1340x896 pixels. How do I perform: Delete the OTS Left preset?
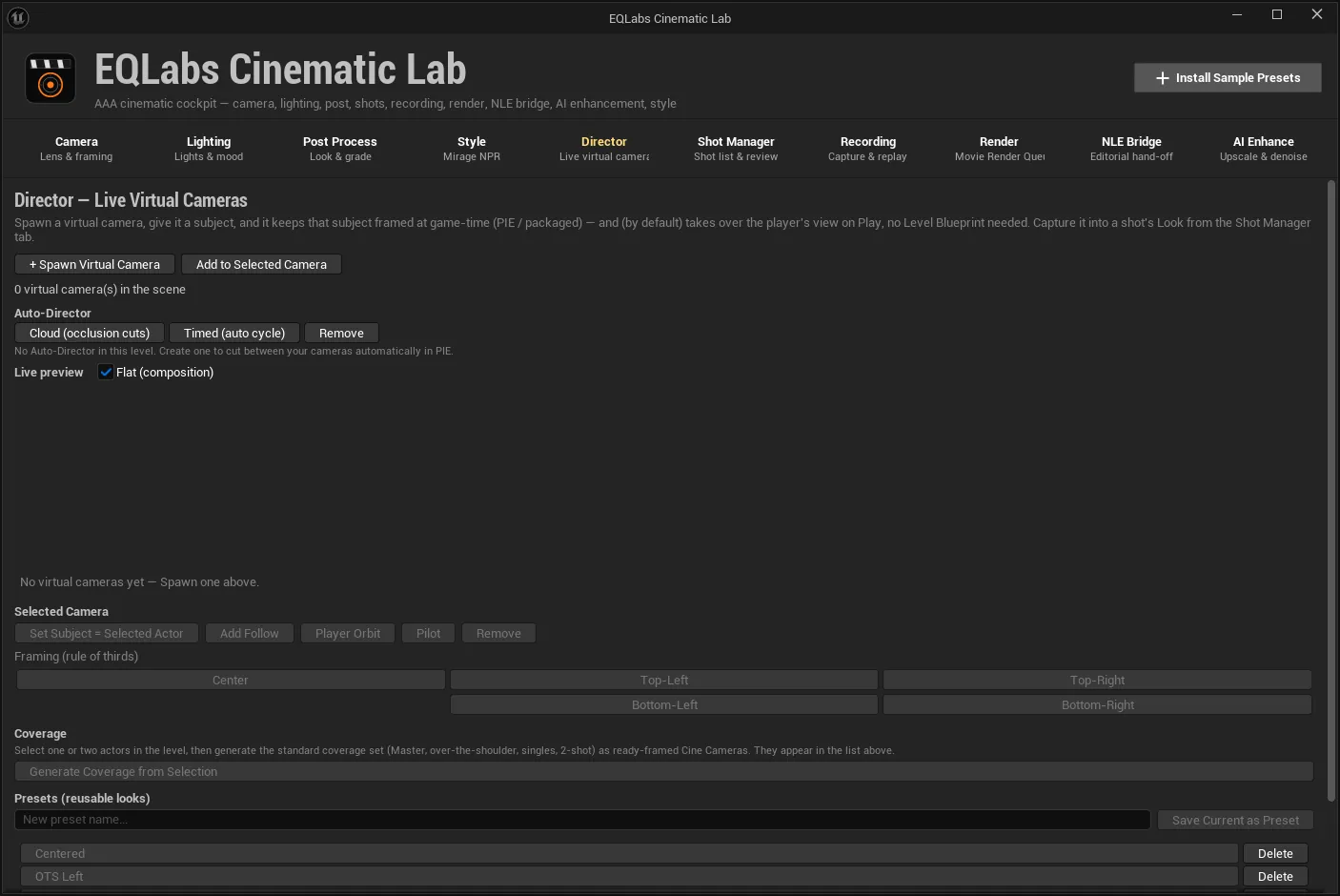pyautogui.click(x=1275, y=876)
